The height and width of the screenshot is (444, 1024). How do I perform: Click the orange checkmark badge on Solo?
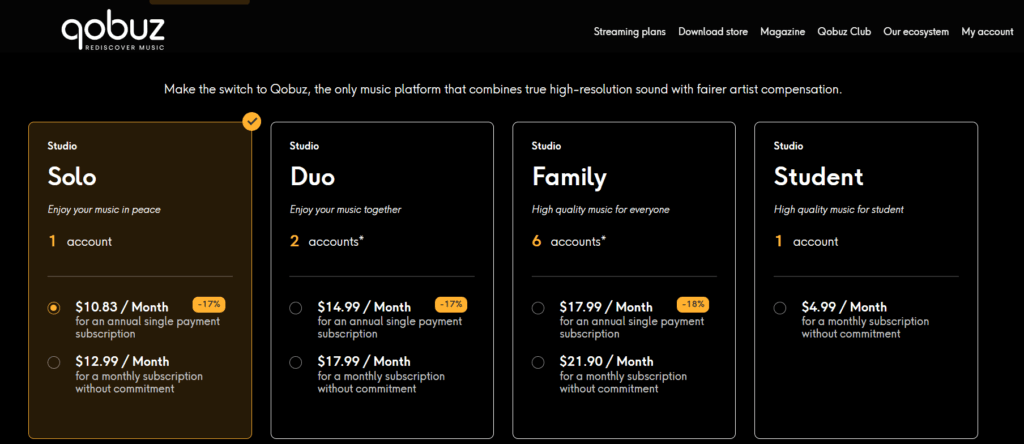point(252,122)
